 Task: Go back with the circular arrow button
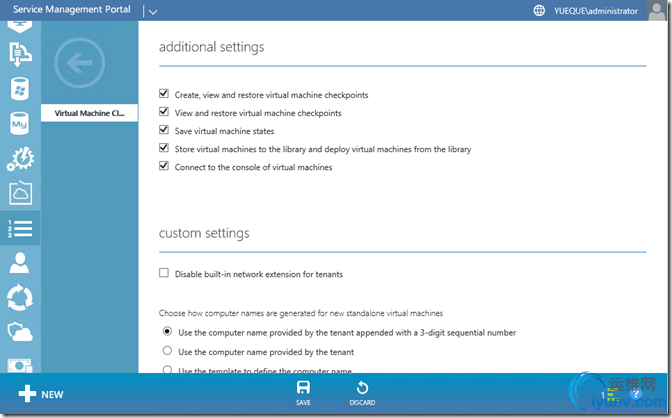[80, 63]
